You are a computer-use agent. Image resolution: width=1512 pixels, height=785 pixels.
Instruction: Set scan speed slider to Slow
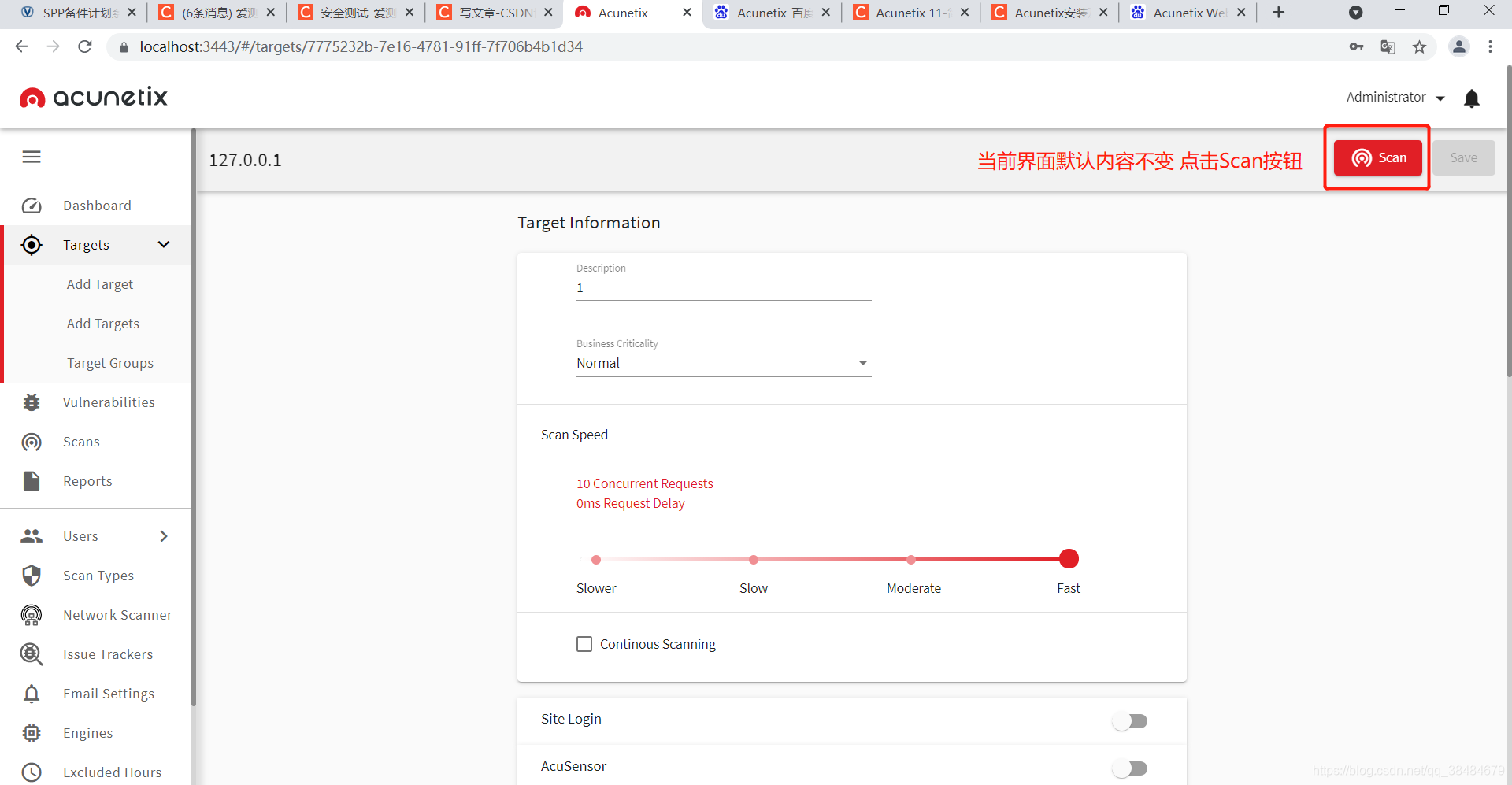click(754, 560)
